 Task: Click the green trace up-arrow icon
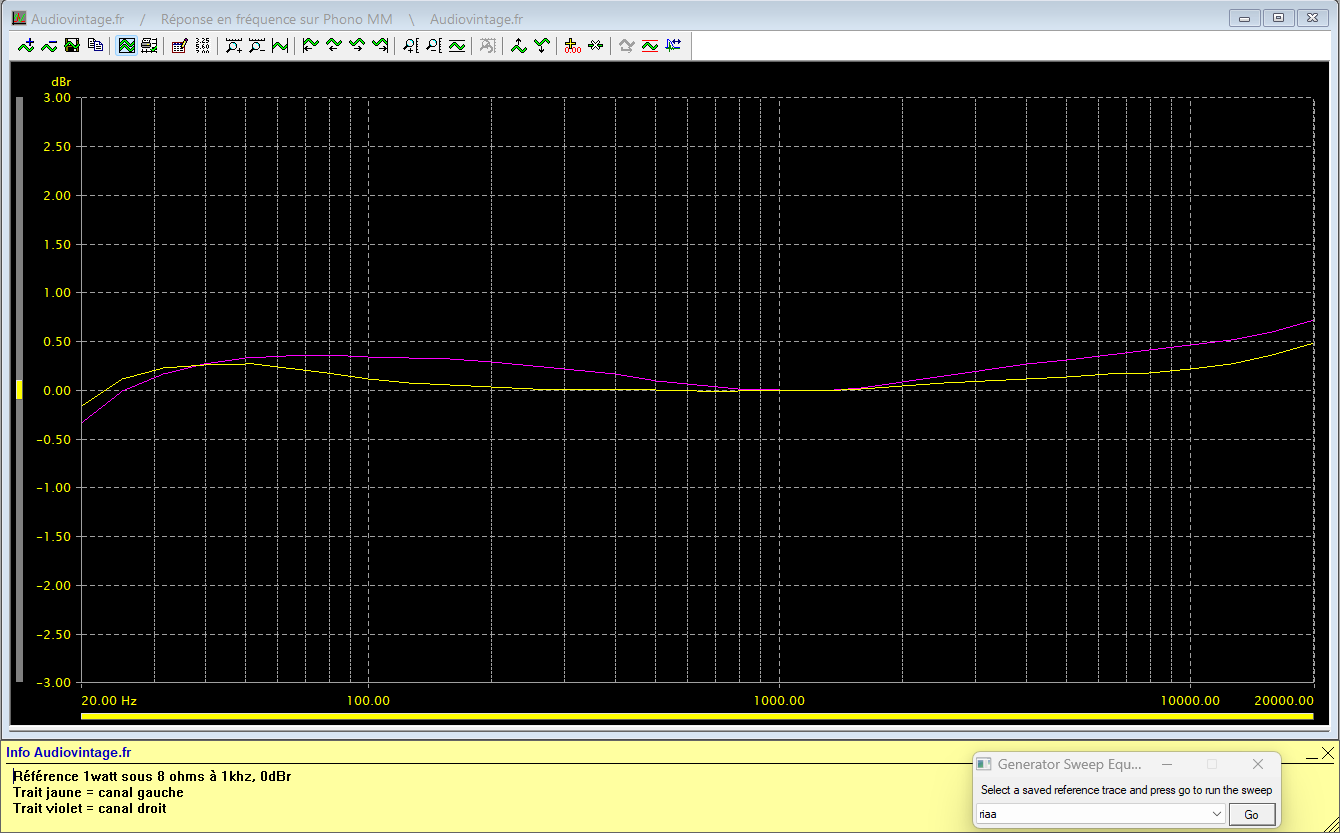518,45
